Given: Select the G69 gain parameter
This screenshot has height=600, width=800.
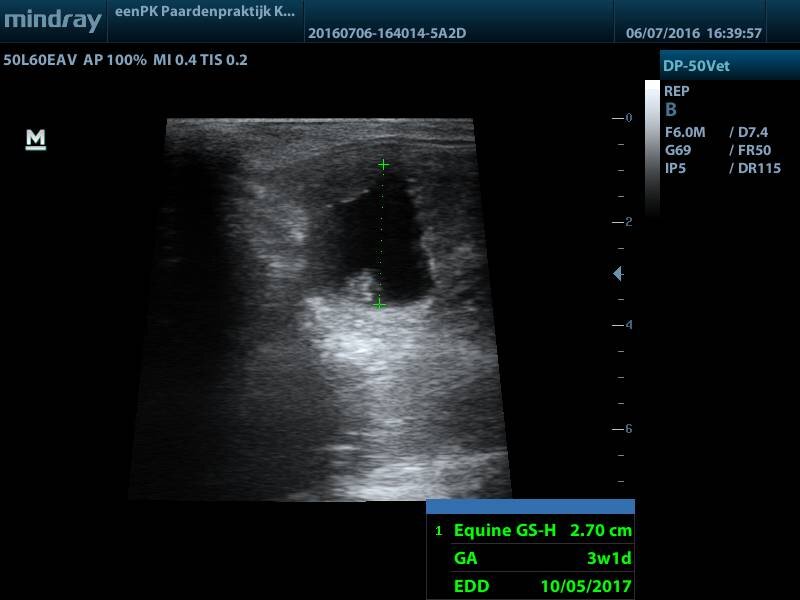Looking at the screenshot, I should pyautogui.click(x=678, y=150).
